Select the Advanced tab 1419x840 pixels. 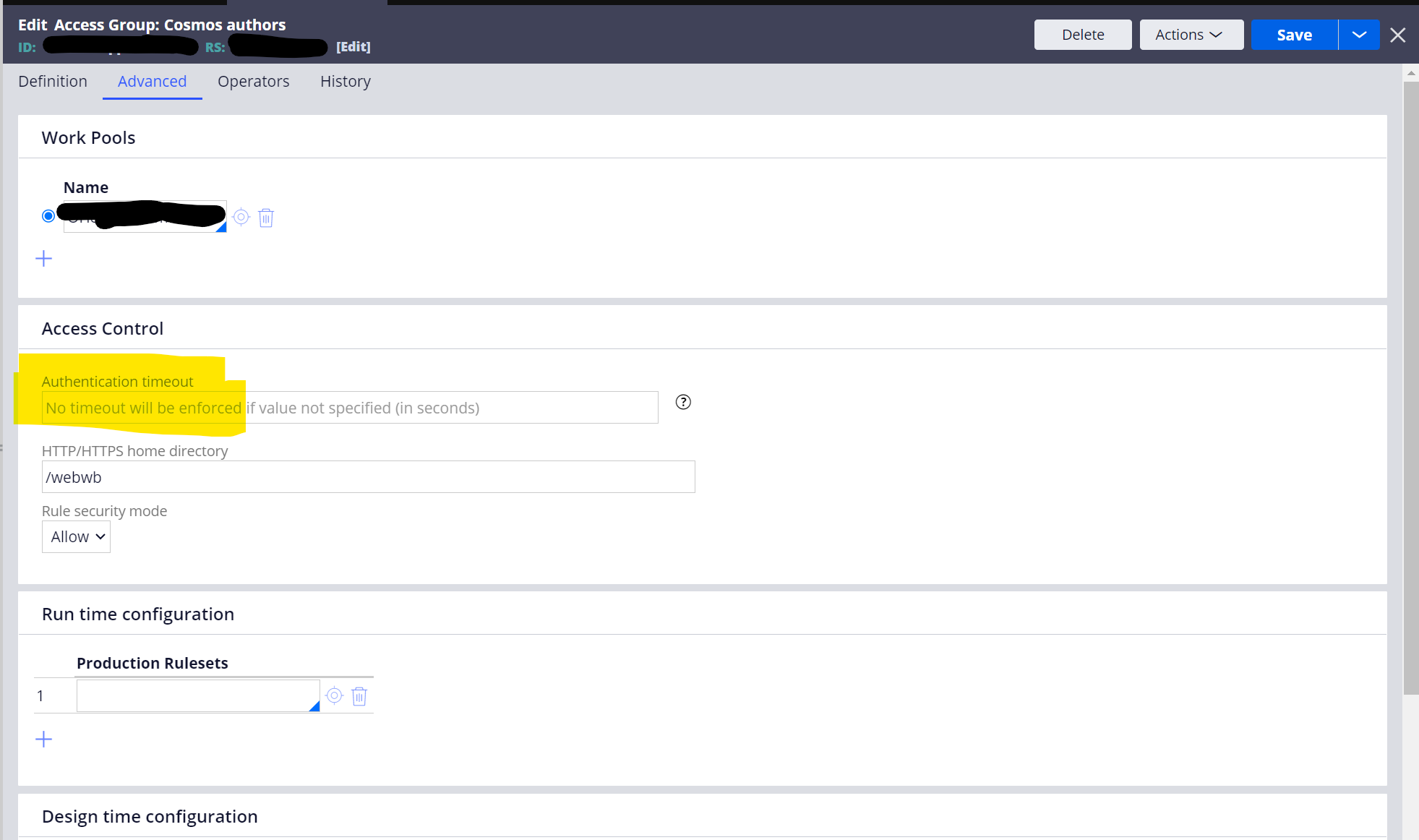tap(153, 81)
